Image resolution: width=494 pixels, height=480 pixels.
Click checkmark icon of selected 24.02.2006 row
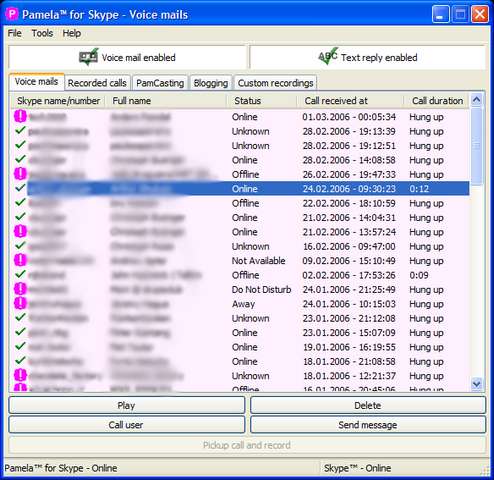coord(20,188)
